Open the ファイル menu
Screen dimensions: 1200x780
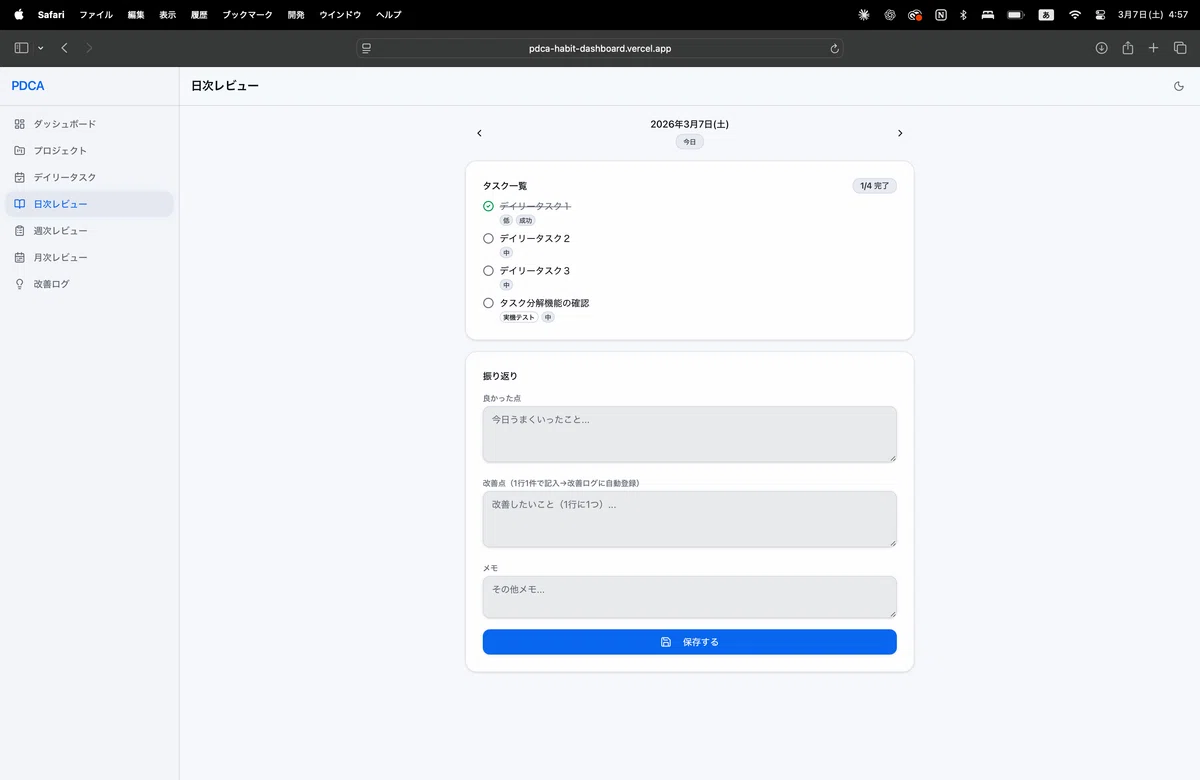click(96, 15)
